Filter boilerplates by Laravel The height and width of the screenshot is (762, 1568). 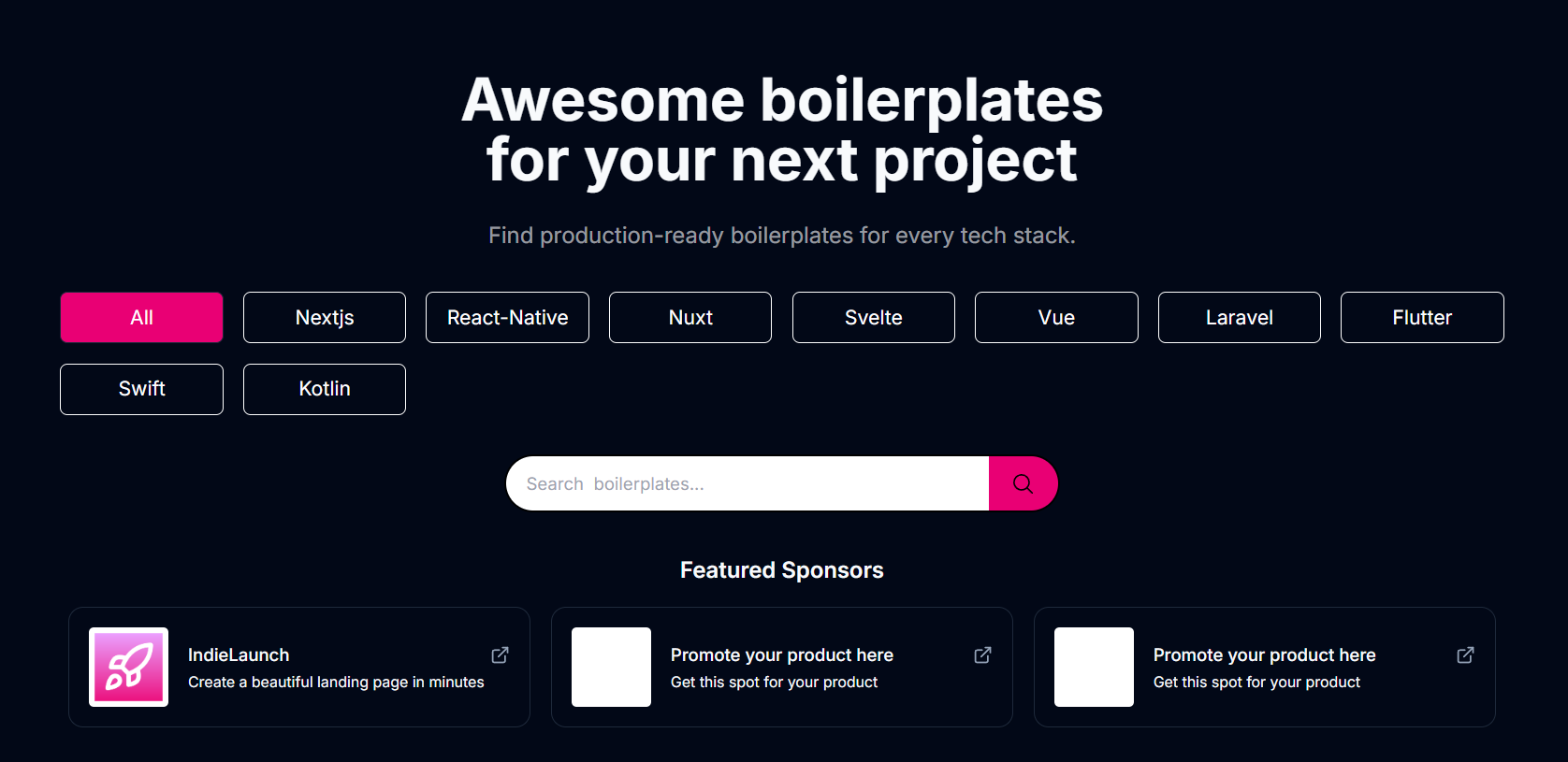(x=1239, y=317)
